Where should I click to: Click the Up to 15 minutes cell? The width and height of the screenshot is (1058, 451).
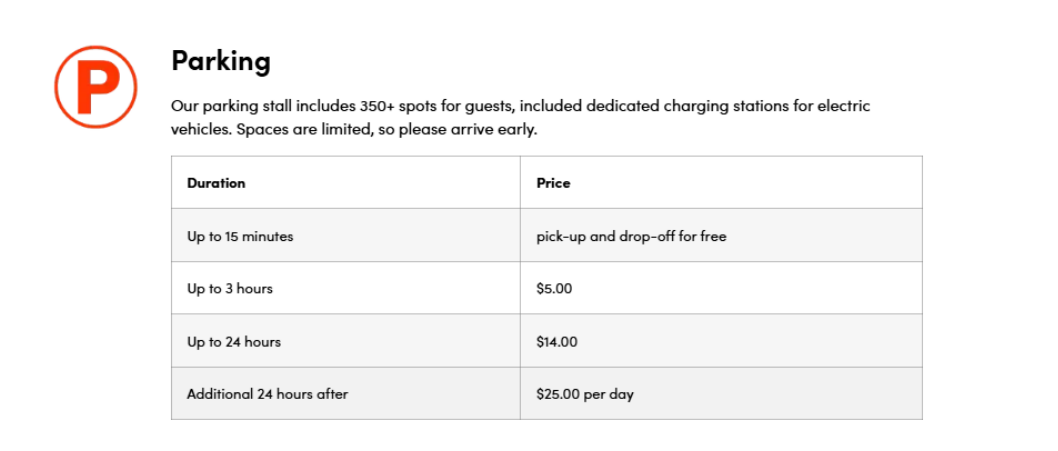pyautogui.click(x=240, y=237)
